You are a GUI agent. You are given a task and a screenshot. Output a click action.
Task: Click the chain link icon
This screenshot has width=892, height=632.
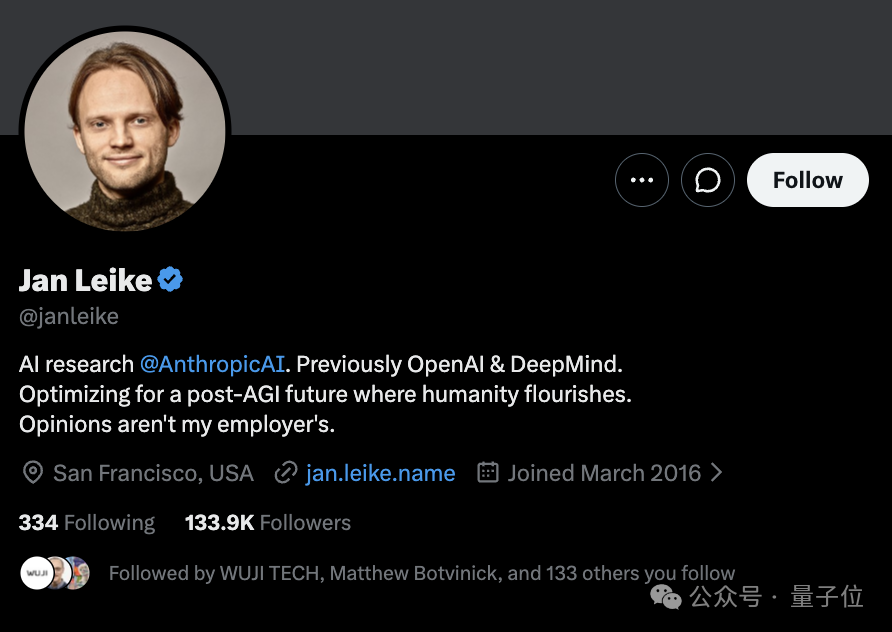tap(286, 473)
